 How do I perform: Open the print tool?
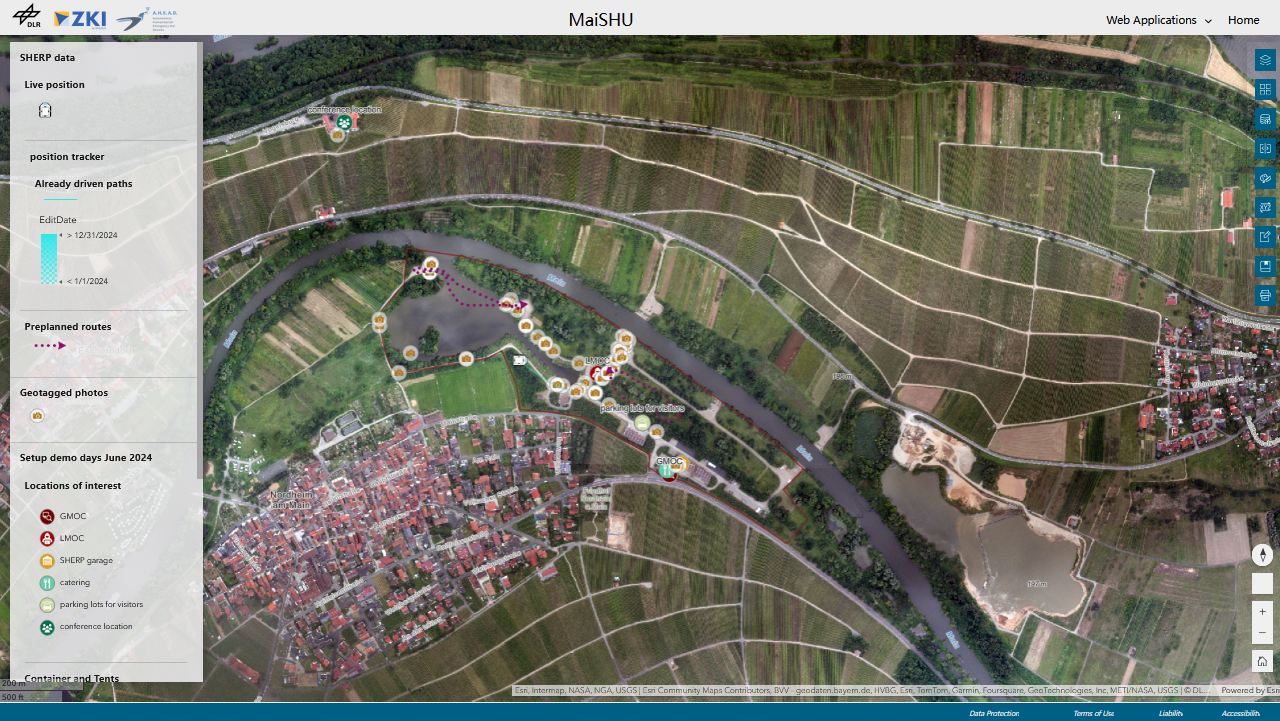pos(1265,296)
